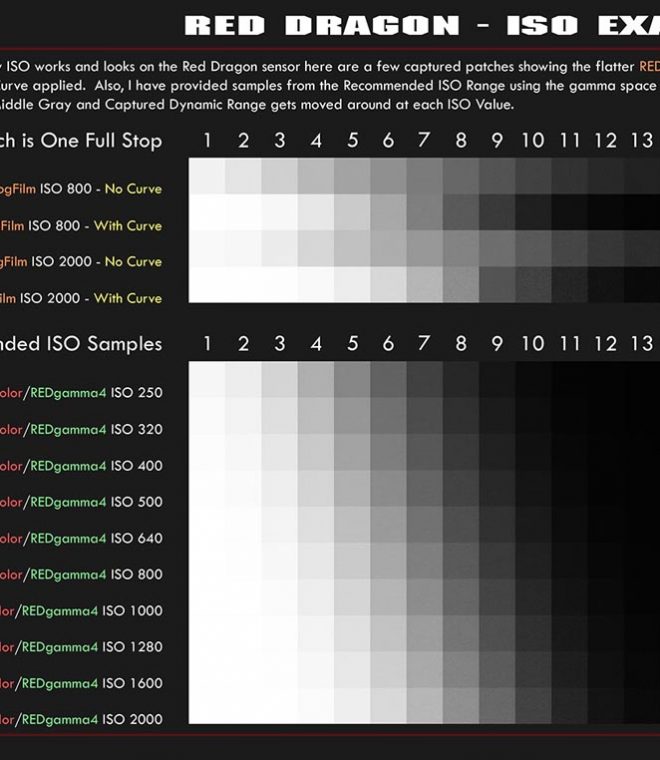Viewport: 660px width, 760px height.
Task: Pick stop 6 patch in REDgamma4 ISO 1000 row
Action: (x=389, y=597)
